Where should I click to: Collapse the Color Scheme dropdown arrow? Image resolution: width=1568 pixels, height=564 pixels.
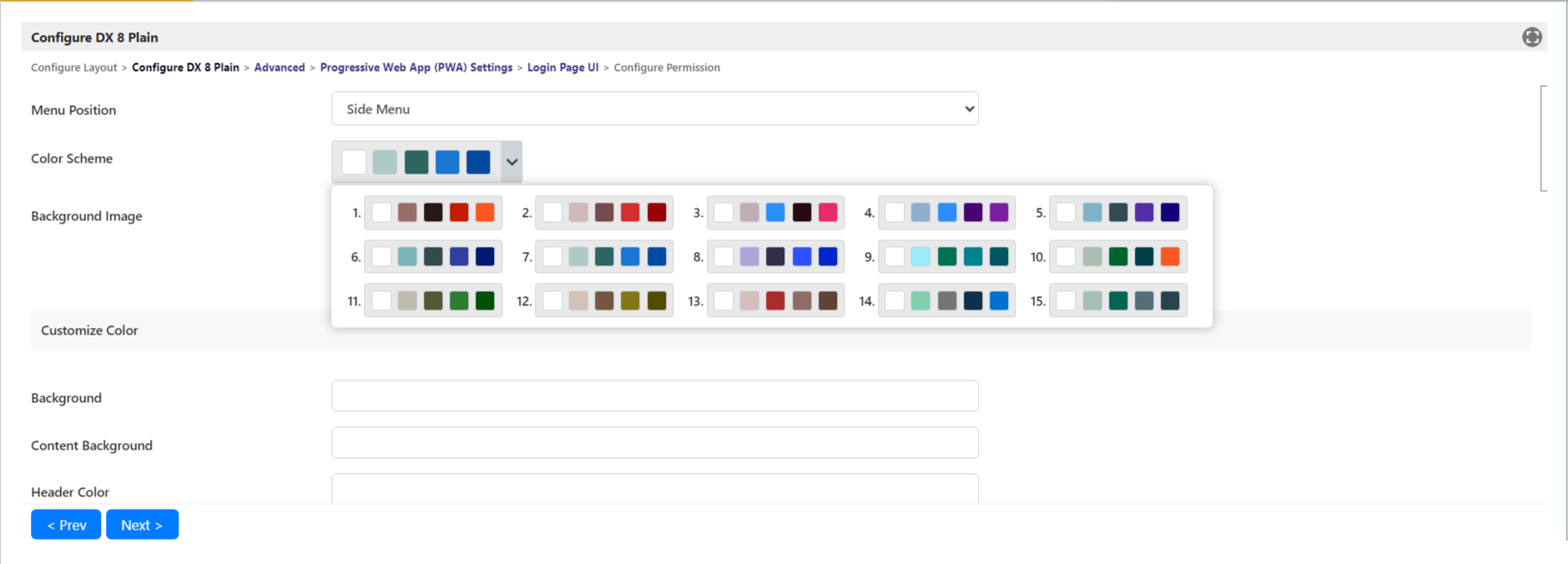[512, 162]
